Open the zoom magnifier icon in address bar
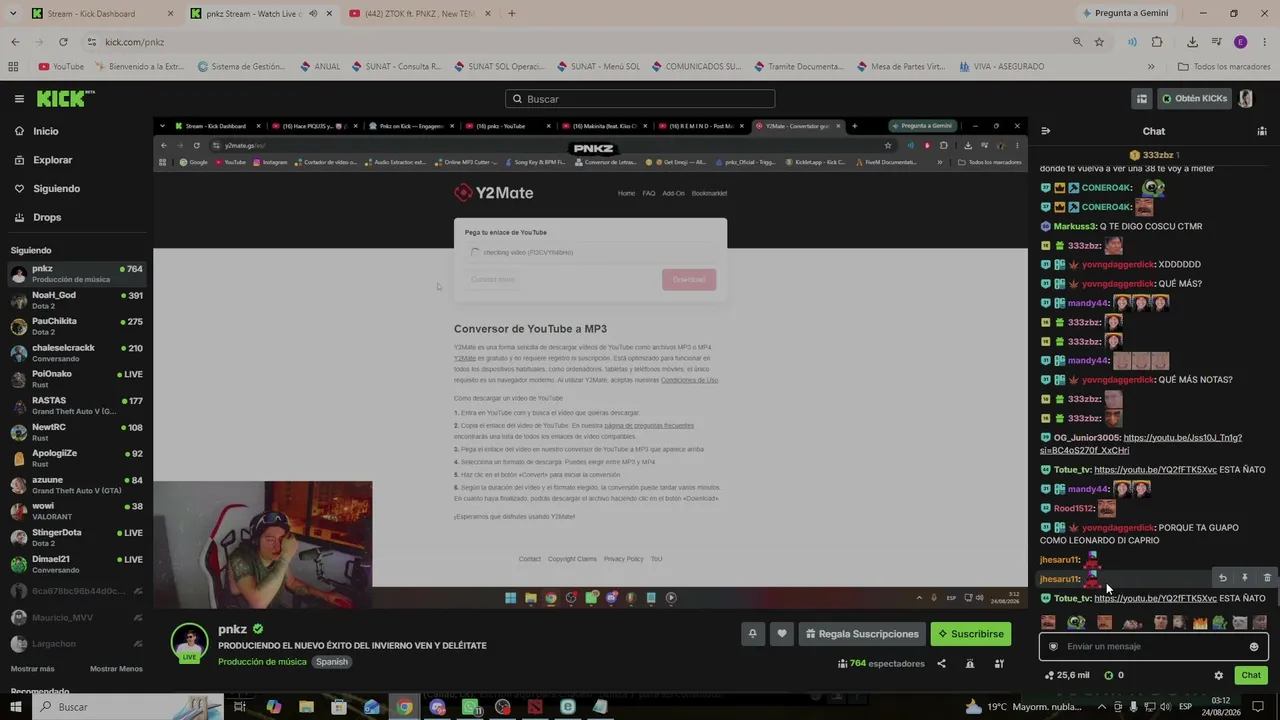 coord(1077,42)
